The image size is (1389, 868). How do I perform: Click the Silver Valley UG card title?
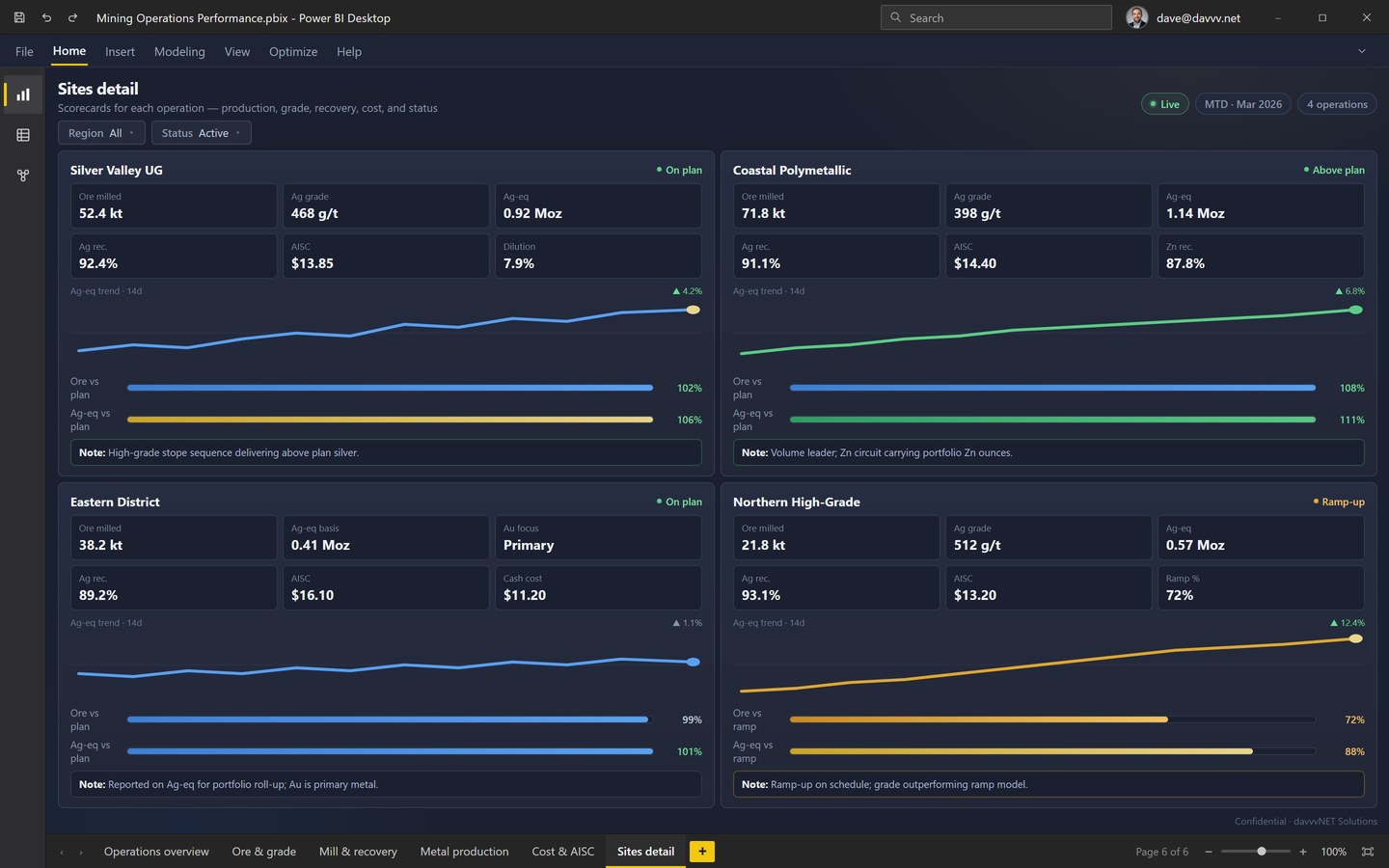click(x=116, y=170)
